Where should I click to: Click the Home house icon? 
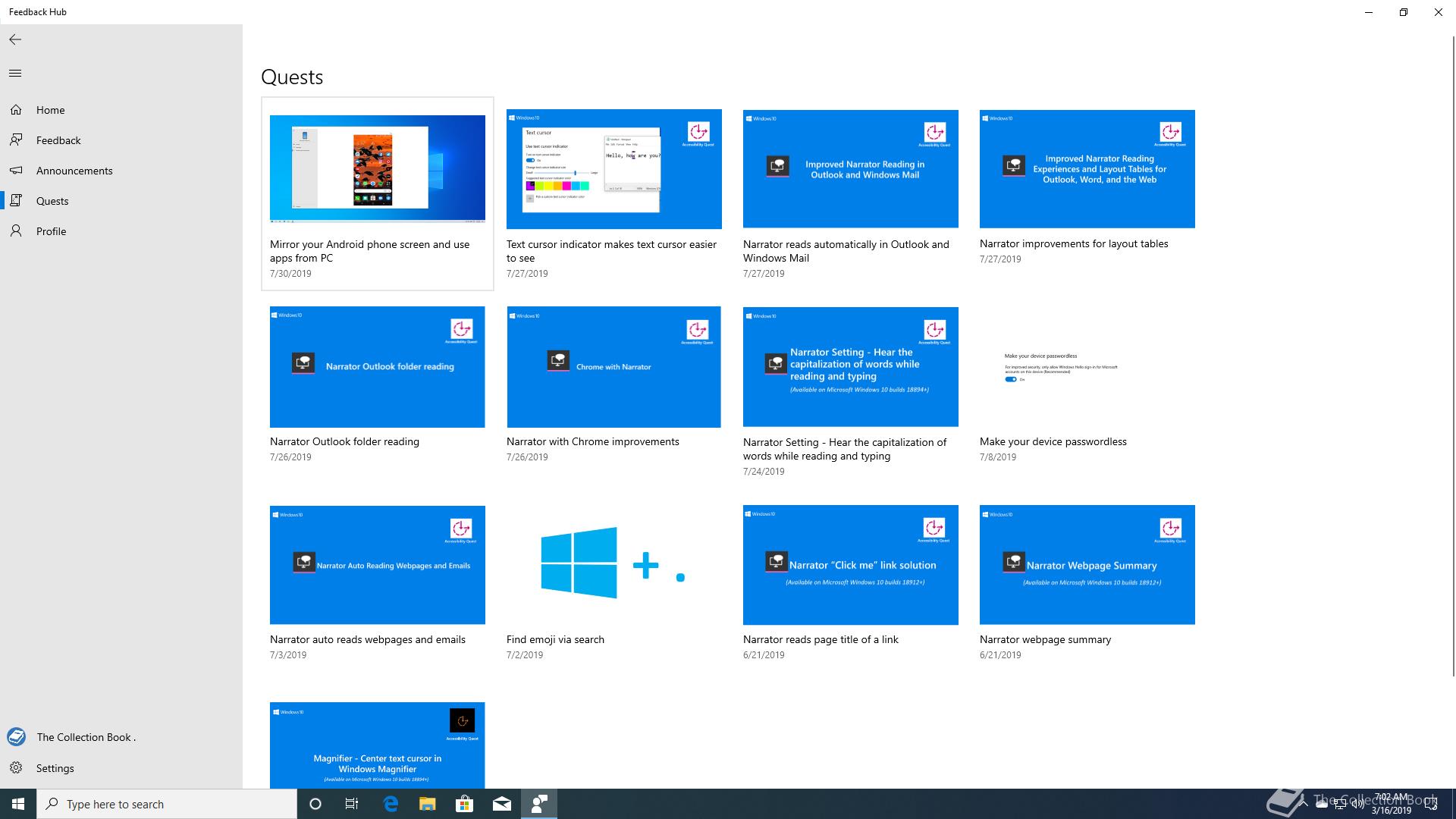tap(16, 110)
